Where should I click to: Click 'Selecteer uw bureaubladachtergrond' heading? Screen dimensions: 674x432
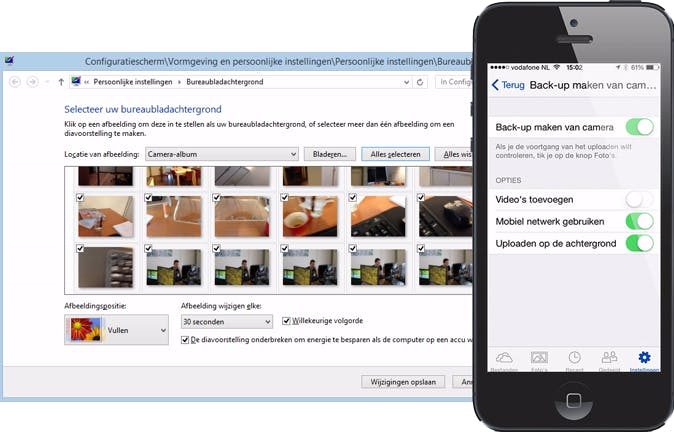coord(143,109)
